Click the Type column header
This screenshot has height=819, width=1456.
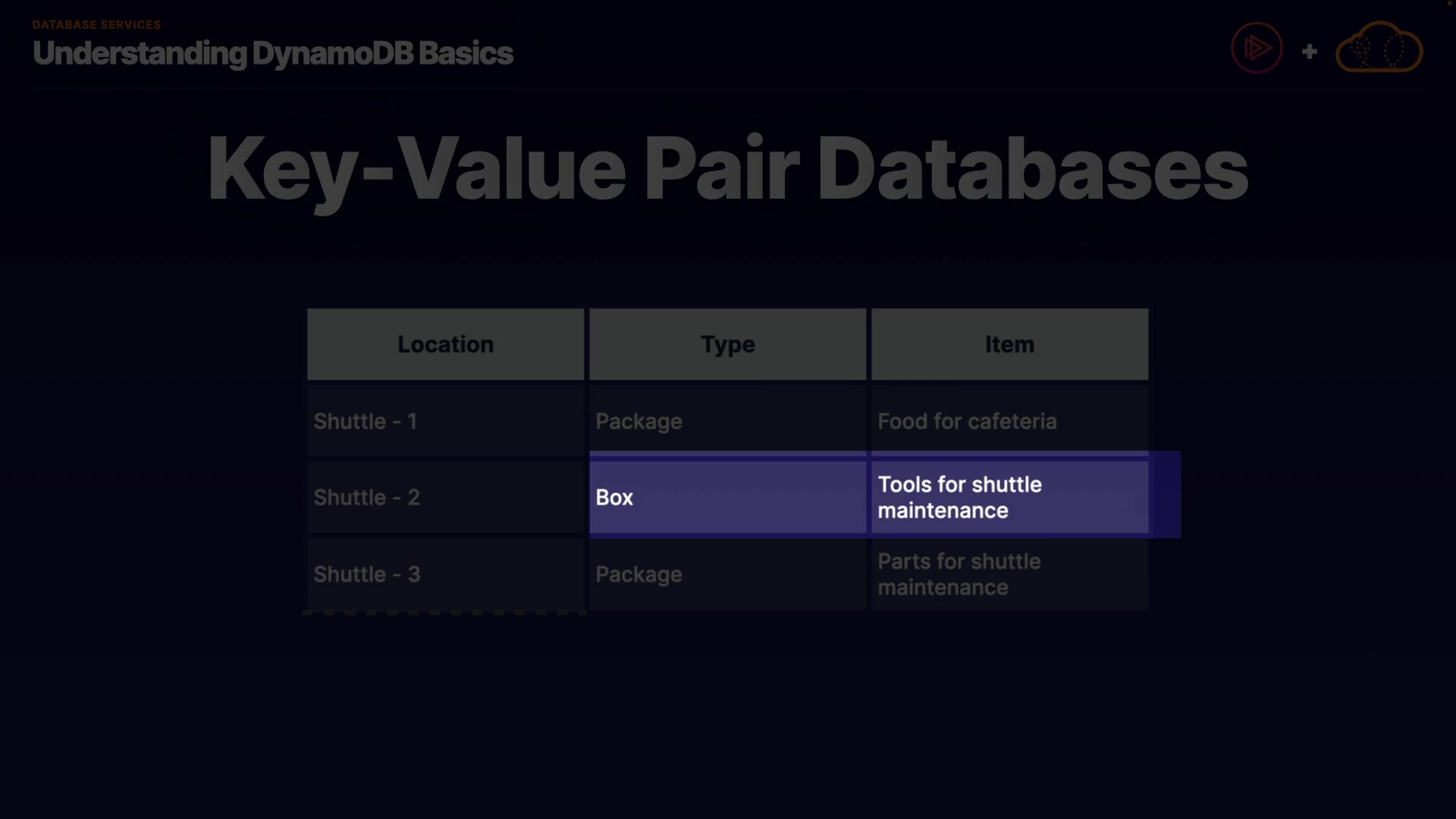(727, 344)
